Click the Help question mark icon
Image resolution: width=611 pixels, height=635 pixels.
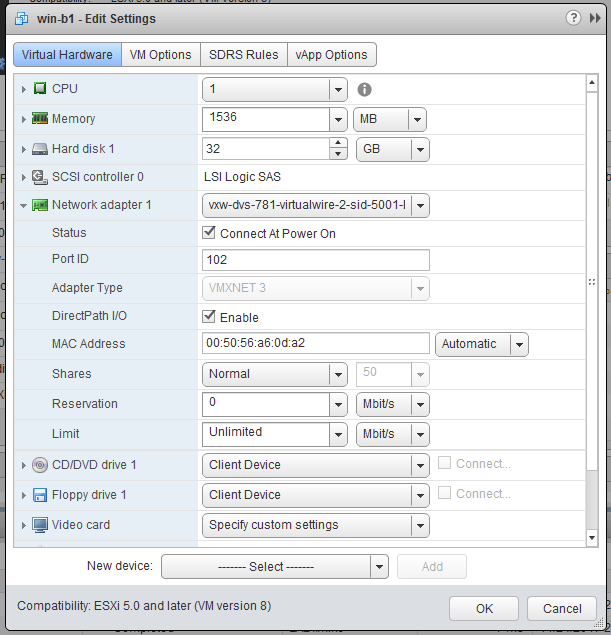[573, 18]
